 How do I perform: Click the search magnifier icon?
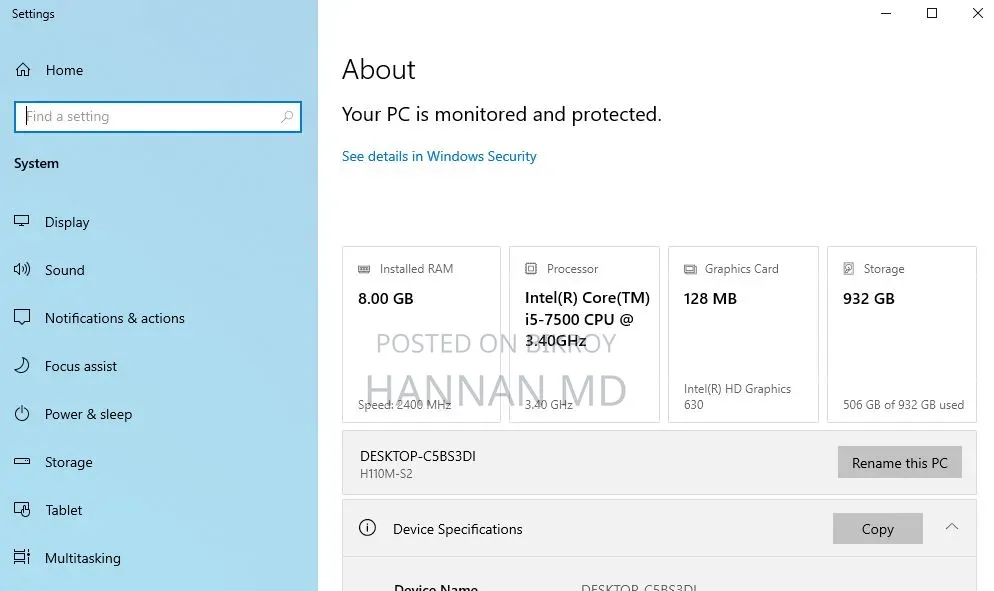287,117
